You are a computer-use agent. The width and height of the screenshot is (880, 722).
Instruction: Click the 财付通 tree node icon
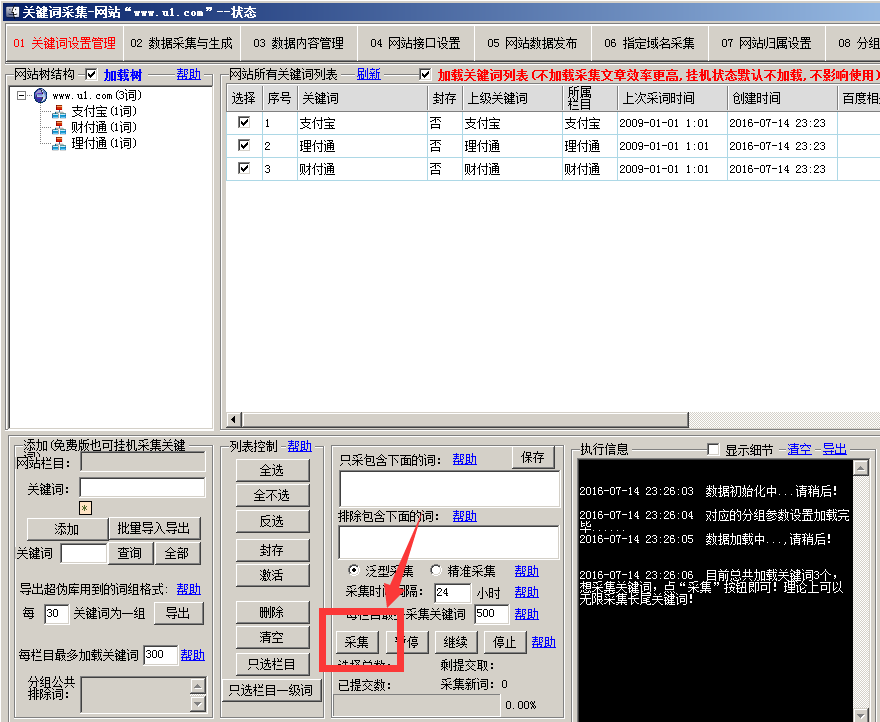[59, 127]
